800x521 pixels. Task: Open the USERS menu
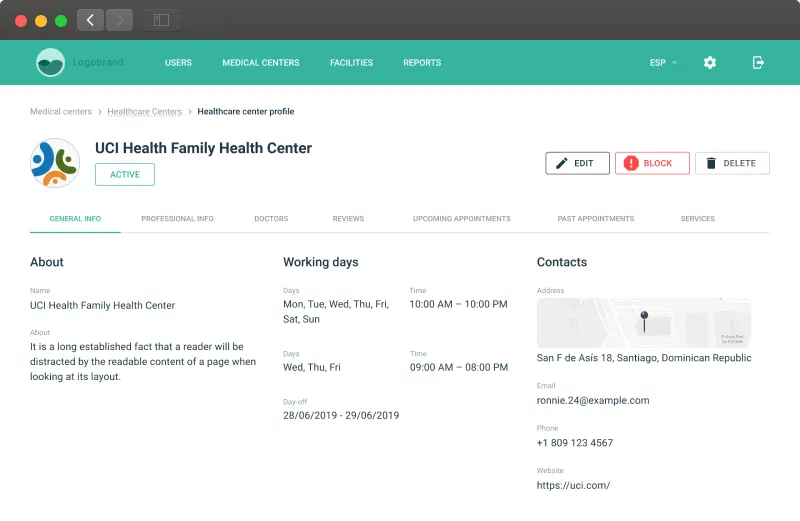[178, 62]
